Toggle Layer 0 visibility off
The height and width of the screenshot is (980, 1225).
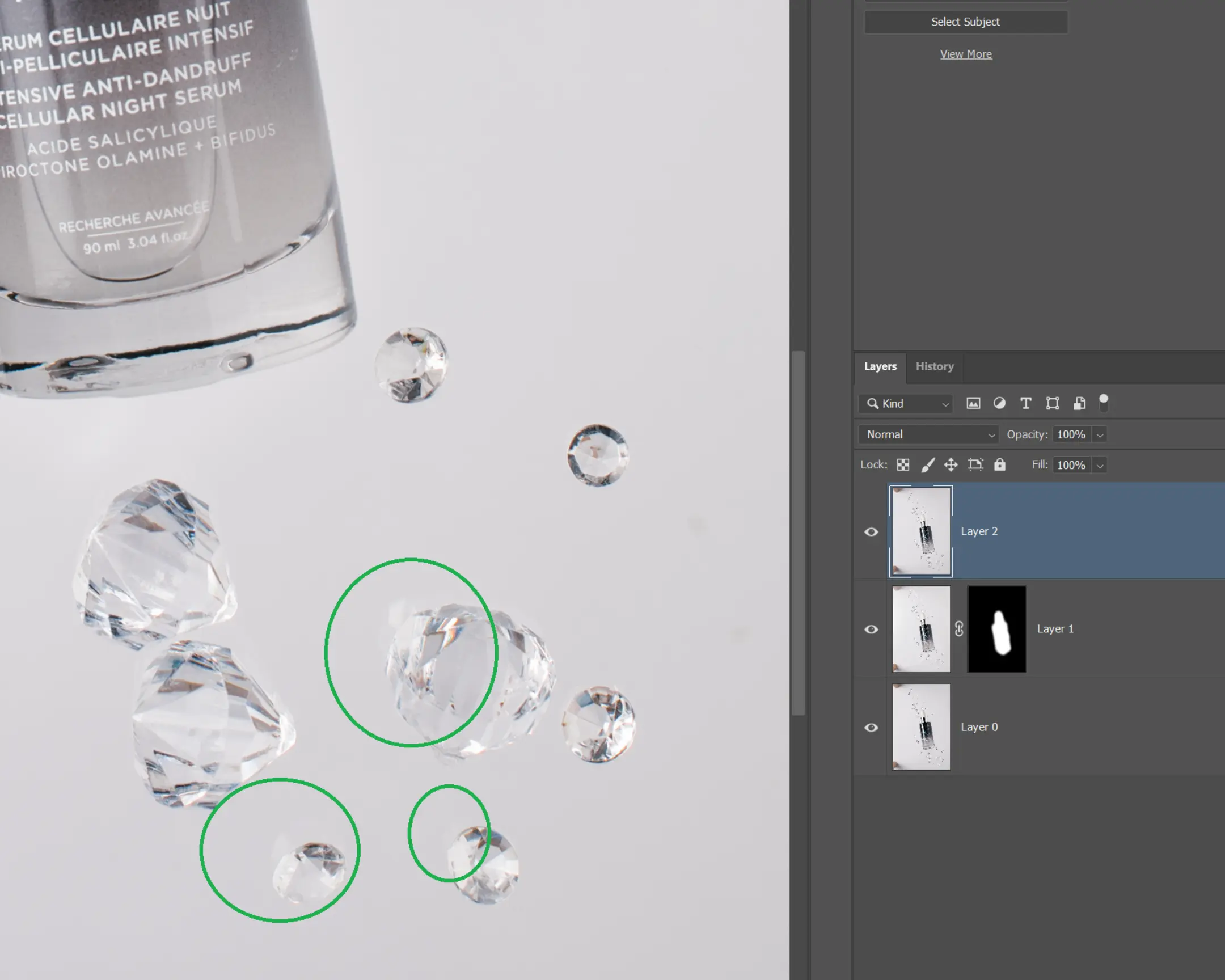(x=871, y=727)
